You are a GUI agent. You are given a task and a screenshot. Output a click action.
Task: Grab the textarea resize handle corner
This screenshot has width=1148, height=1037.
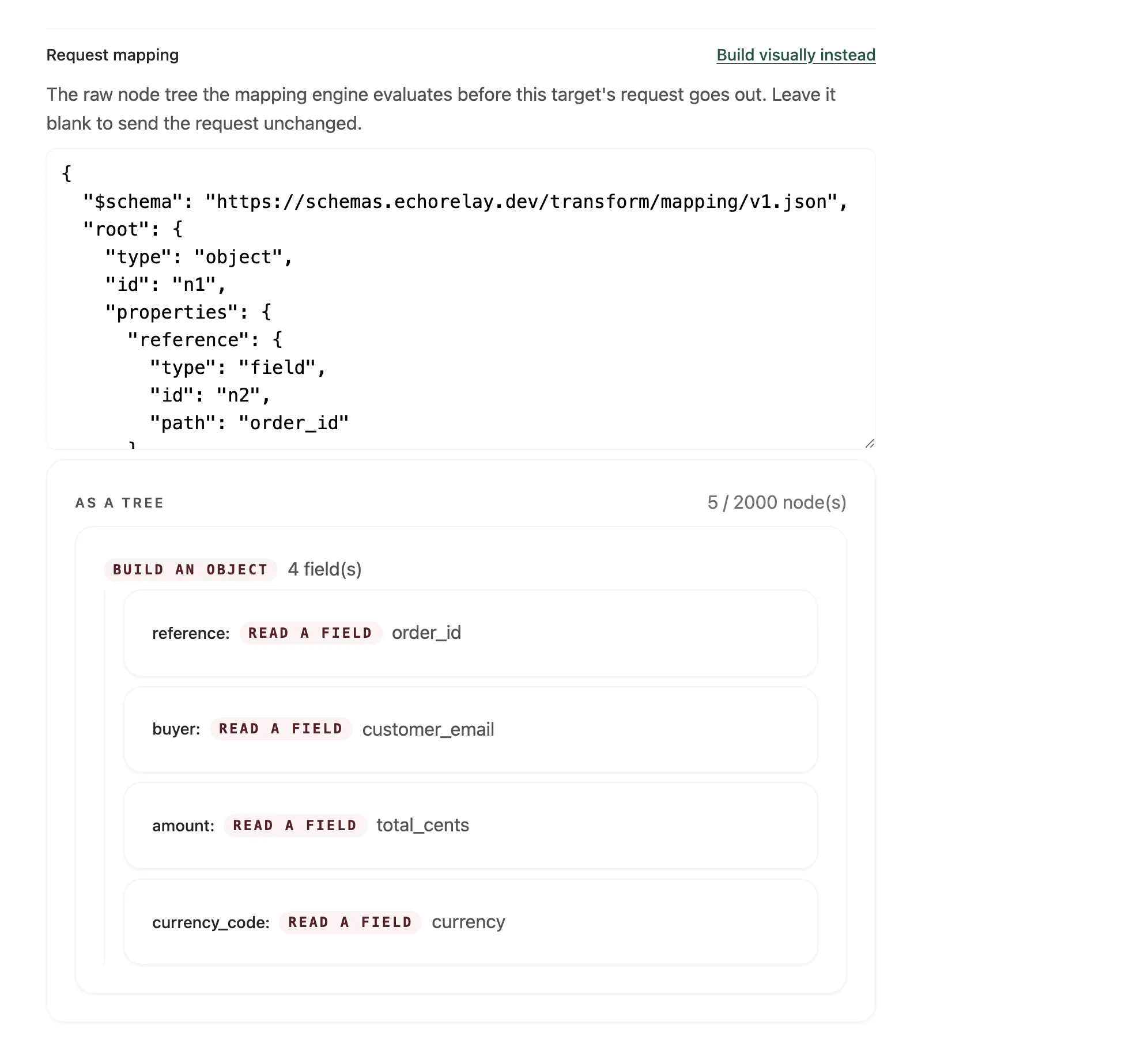pyautogui.click(x=870, y=443)
